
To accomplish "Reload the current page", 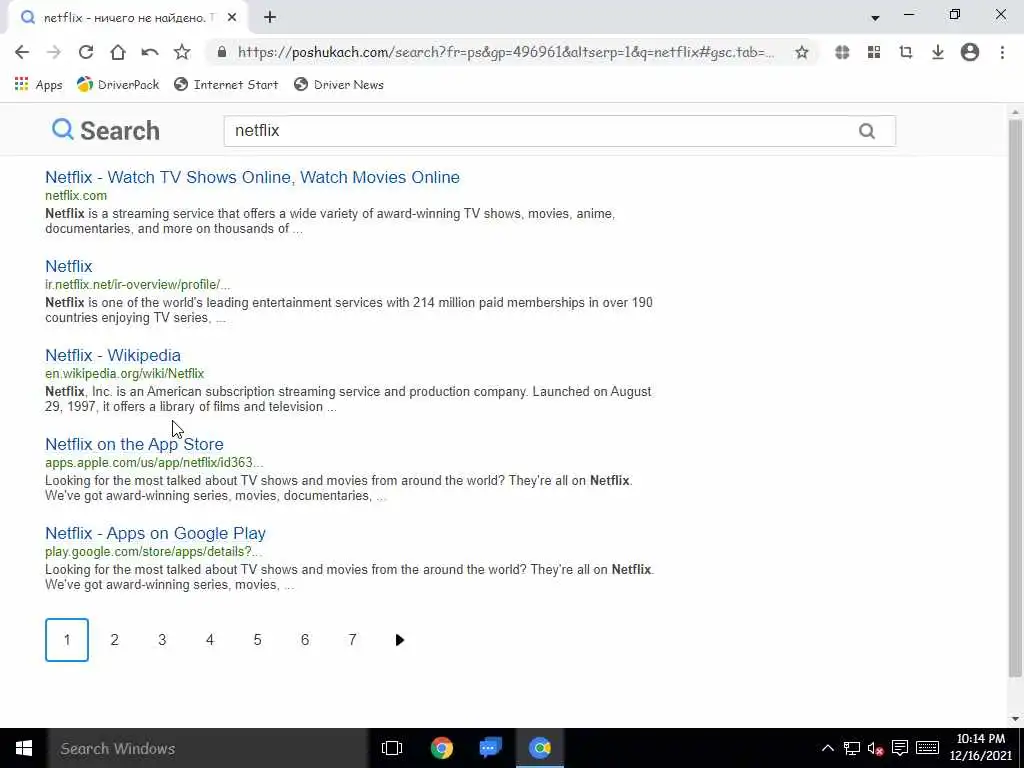I will pyautogui.click(x=86, y=52).
